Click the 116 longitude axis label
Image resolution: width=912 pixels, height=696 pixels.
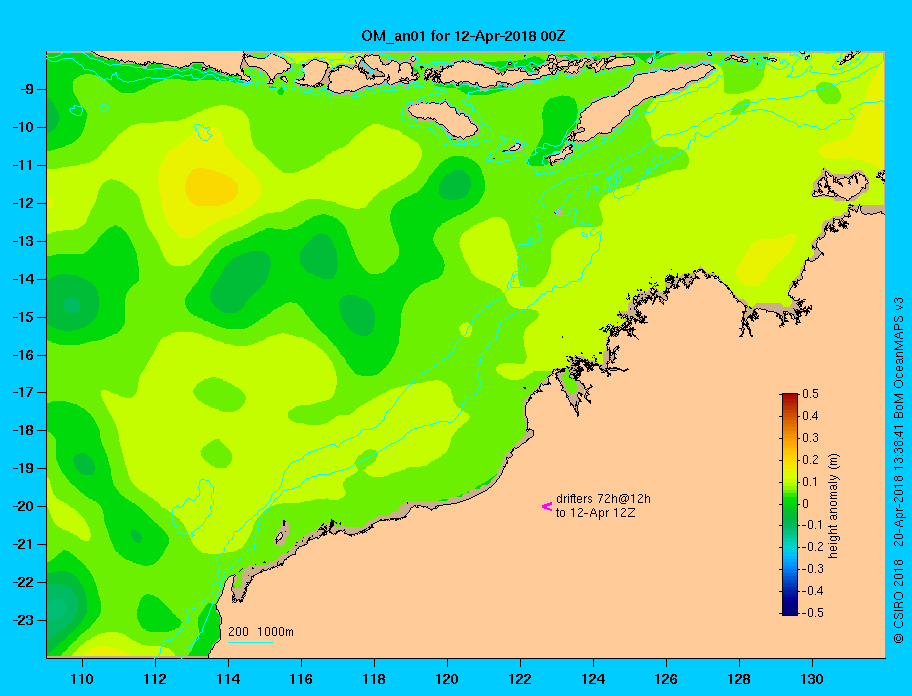point(301,679)
